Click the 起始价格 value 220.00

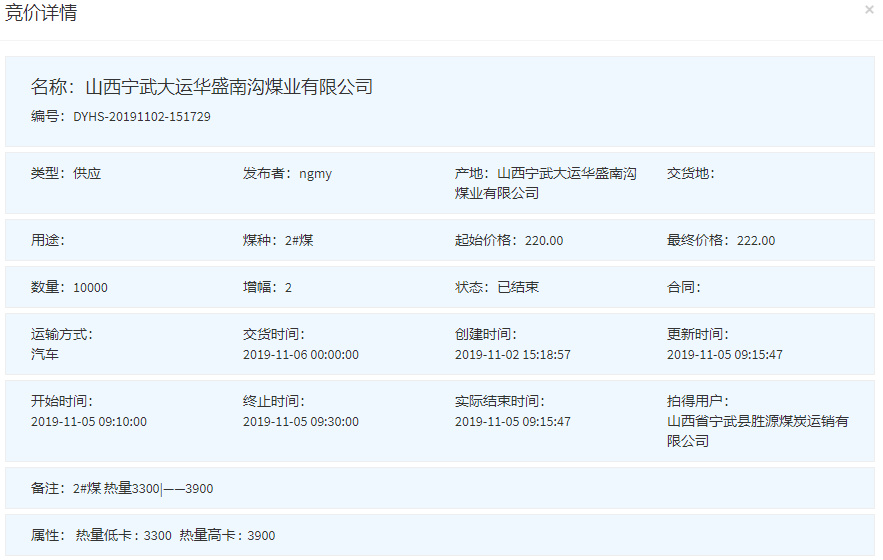coord(544,241)
